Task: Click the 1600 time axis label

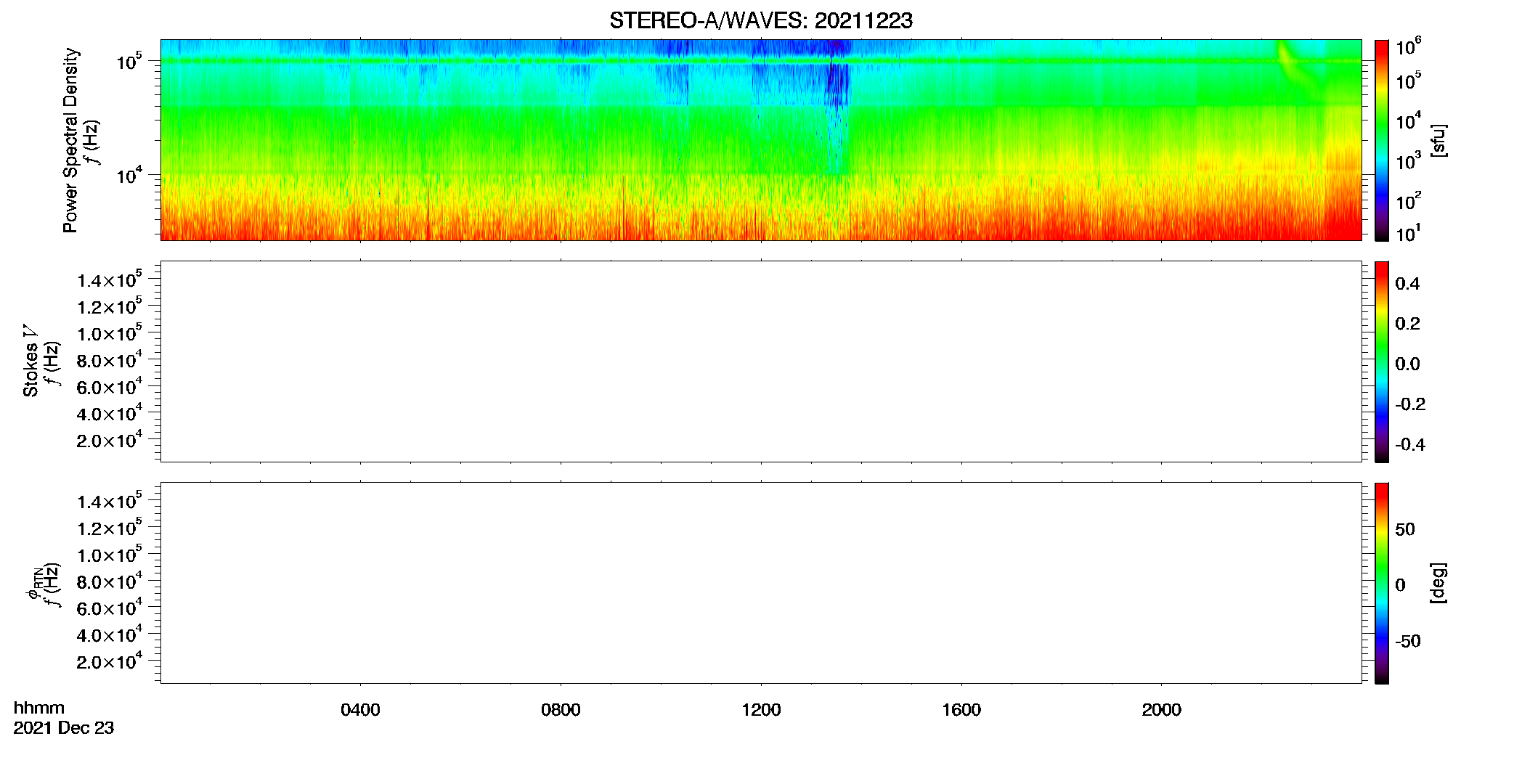Action: tap(961, 710)
